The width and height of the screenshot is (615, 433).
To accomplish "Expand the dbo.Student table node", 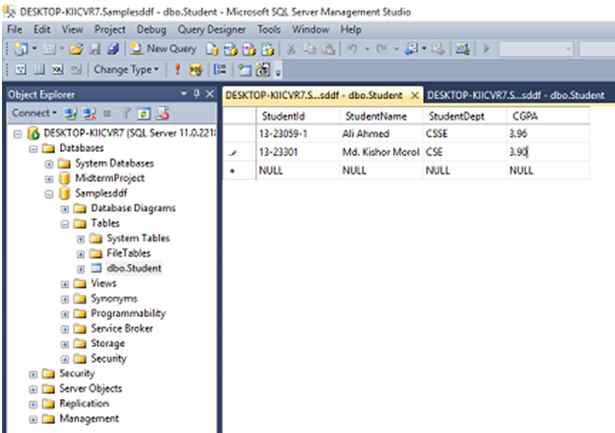I will pyautogui.click(x=80, y=269).
